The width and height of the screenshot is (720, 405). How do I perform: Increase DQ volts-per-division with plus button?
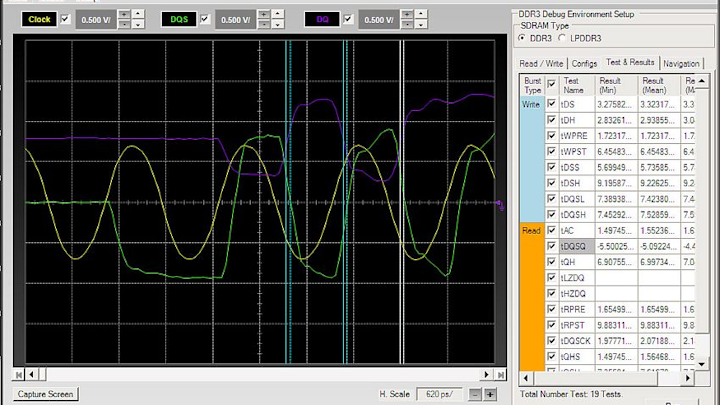click(x=407, y=14)
